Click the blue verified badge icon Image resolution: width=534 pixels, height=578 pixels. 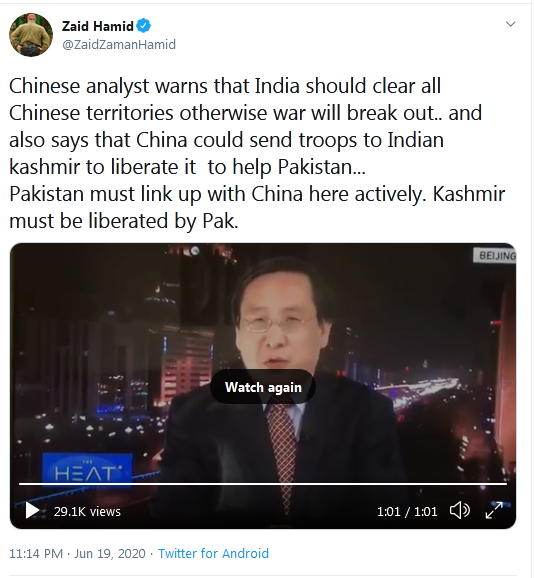(x=144, y=26)
